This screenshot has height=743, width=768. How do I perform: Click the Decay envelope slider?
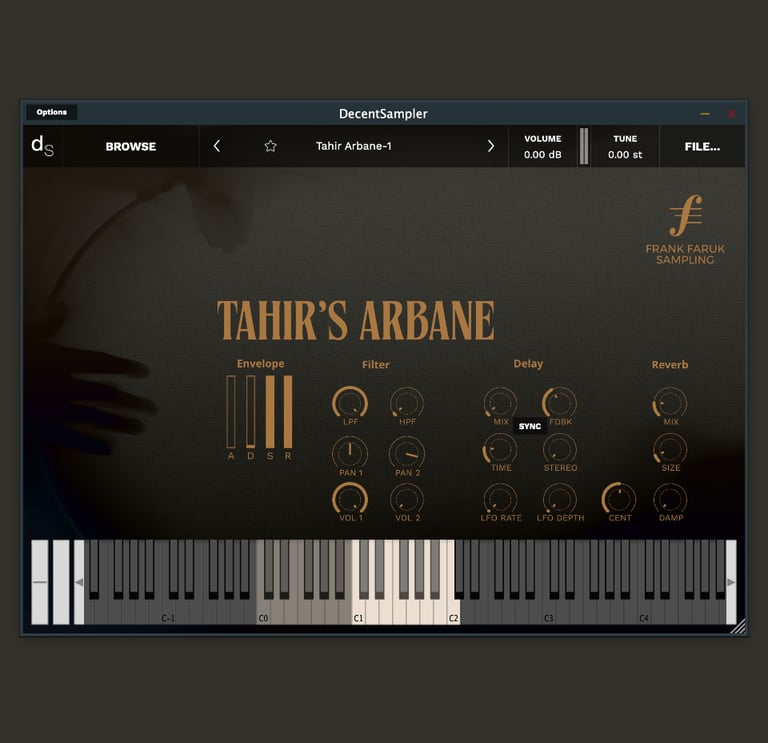coord(250,412)
